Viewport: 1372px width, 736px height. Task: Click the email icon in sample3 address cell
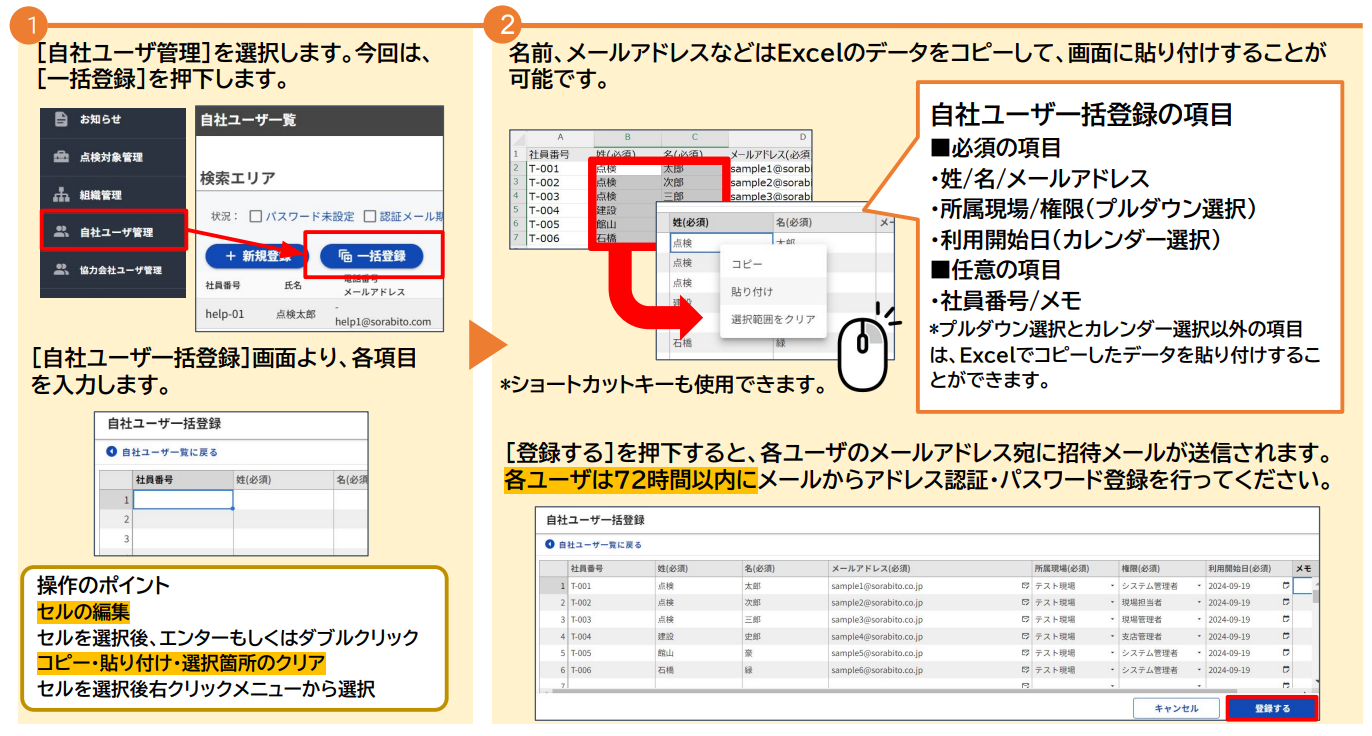point(1024,620)
